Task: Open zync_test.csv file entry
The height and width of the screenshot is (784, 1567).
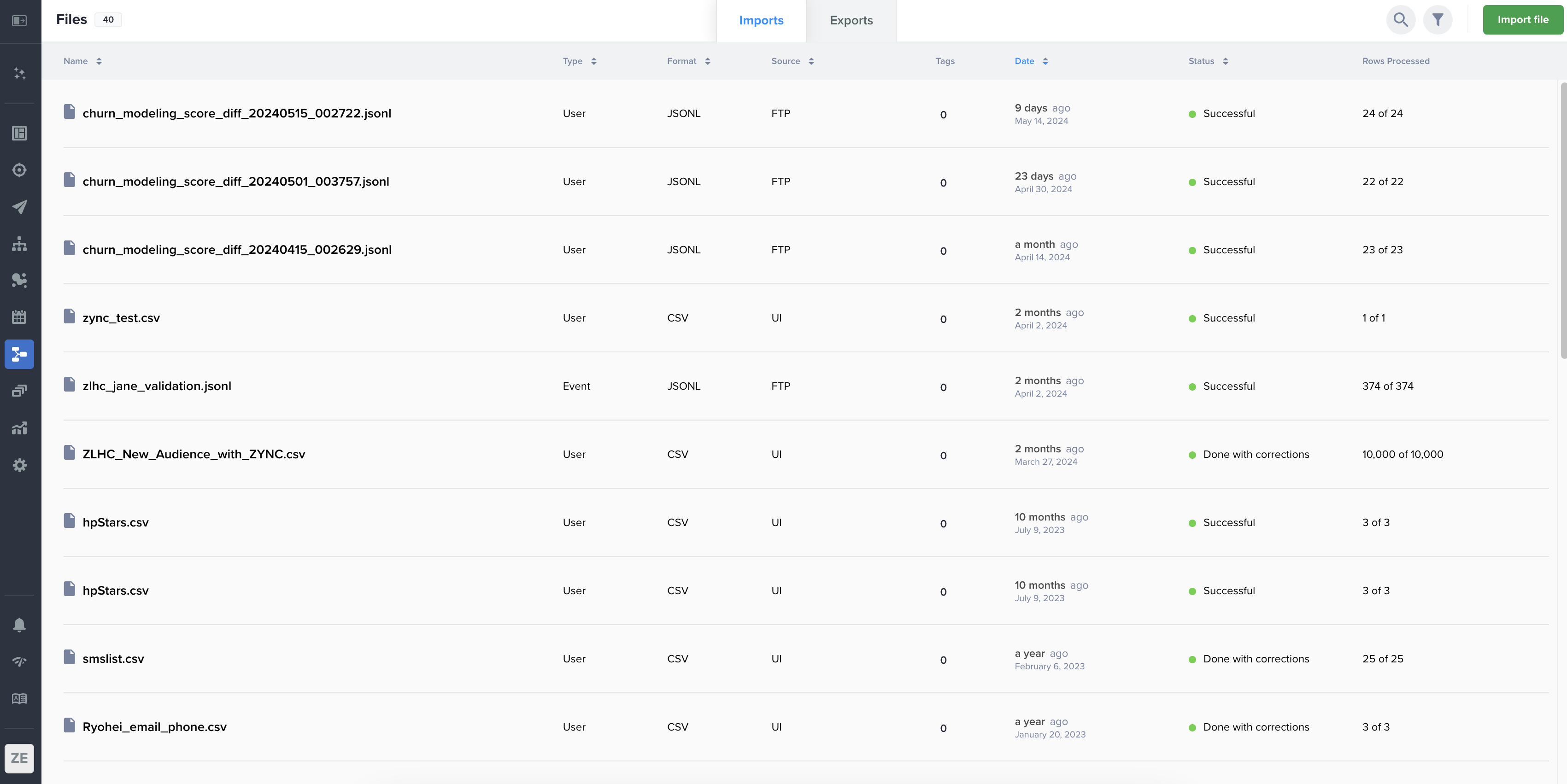Action: (121, 318)
